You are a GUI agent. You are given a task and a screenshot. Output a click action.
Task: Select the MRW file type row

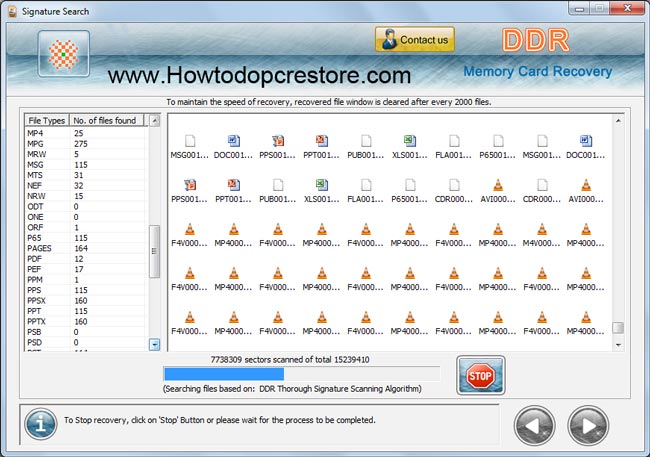pyautogui.click(x=85, y=154)
